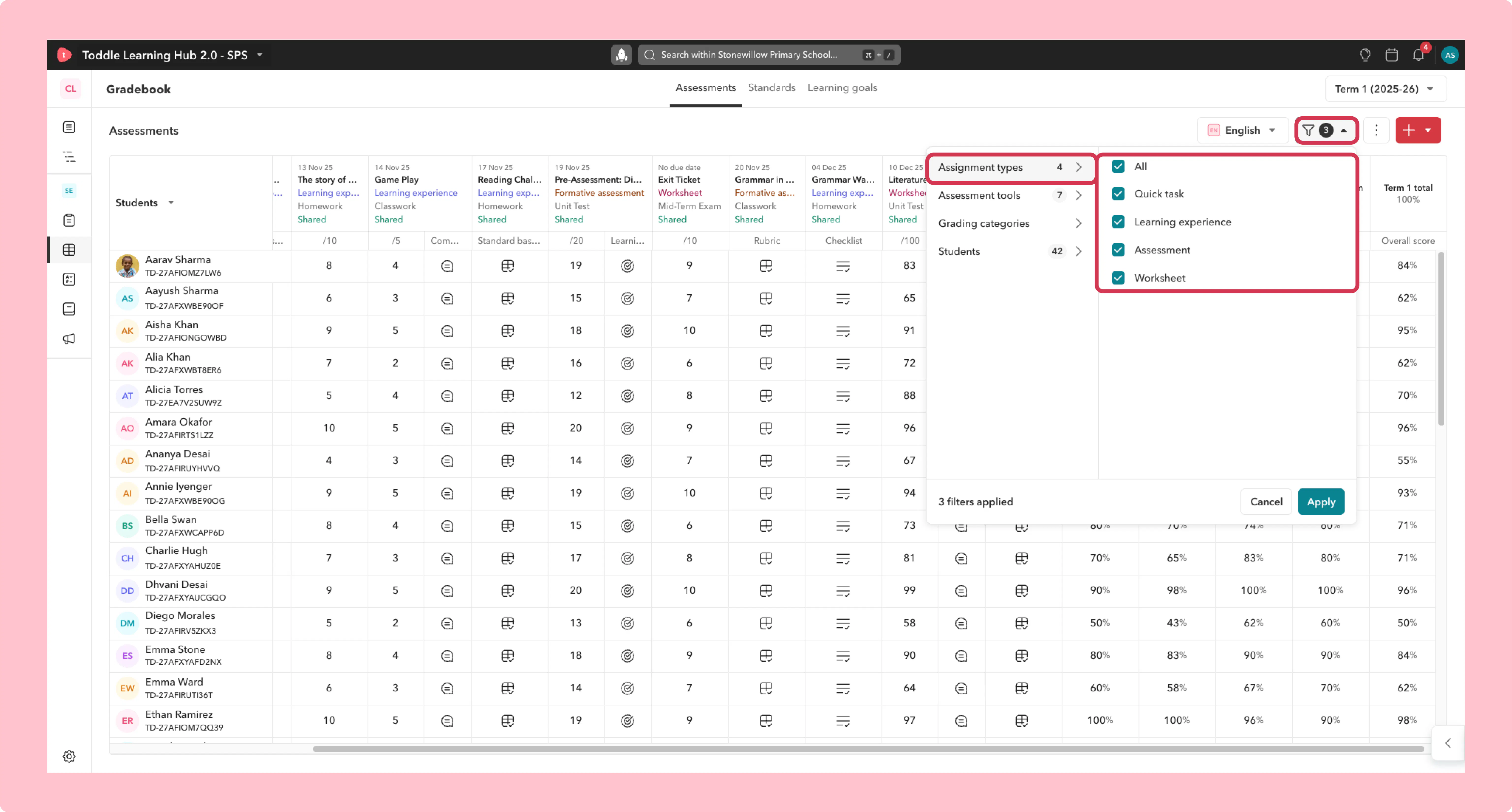Open Aayush Sharma's checklist icon
The image size is (1512, 812).
click(843, 299)
